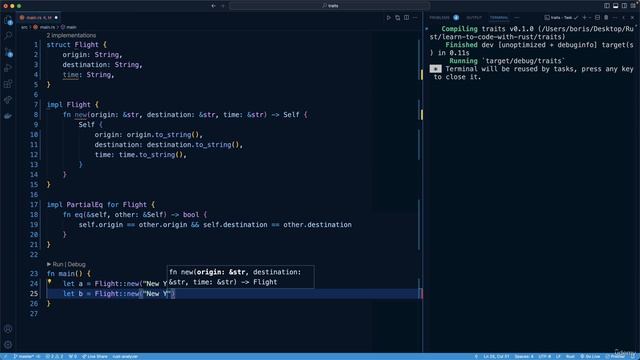Click the UTF-8 encoding status item
The image size is (640, 360).
544,356
